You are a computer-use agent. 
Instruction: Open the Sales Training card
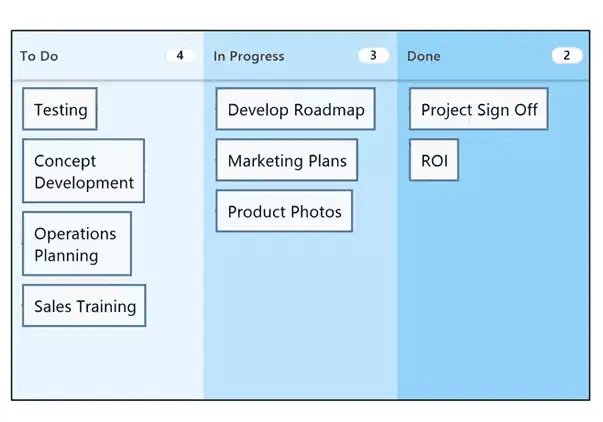pos(84,306)
